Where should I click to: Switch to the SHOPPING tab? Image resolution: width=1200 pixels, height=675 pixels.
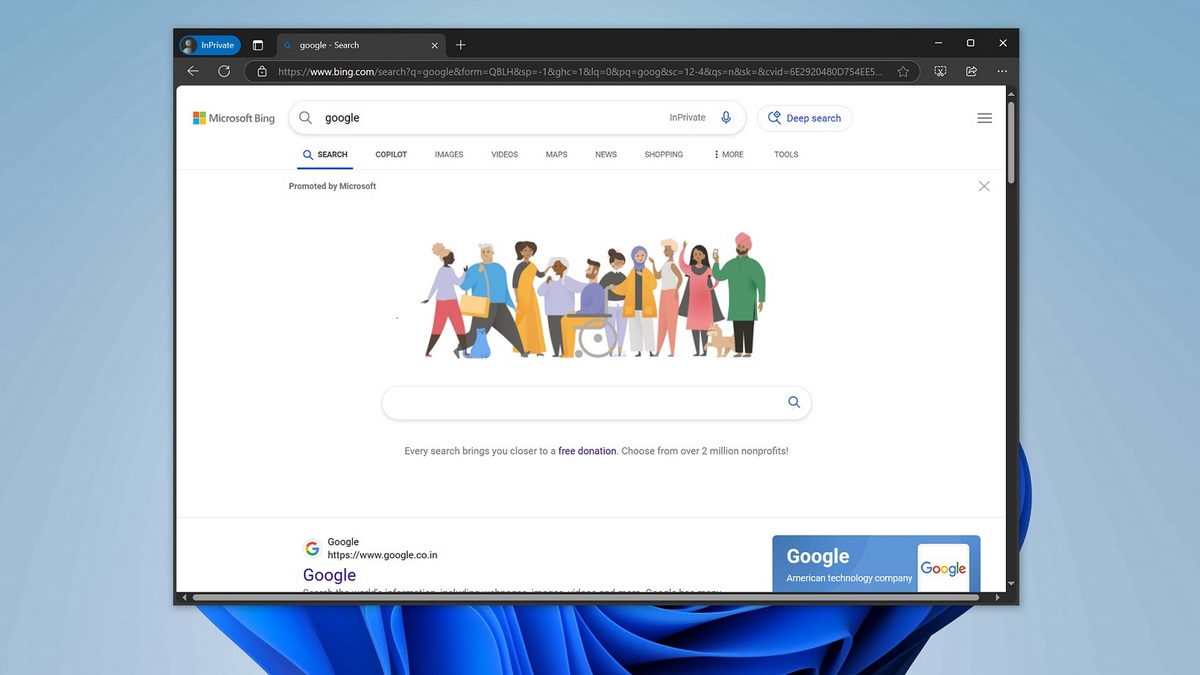point(664,155)
